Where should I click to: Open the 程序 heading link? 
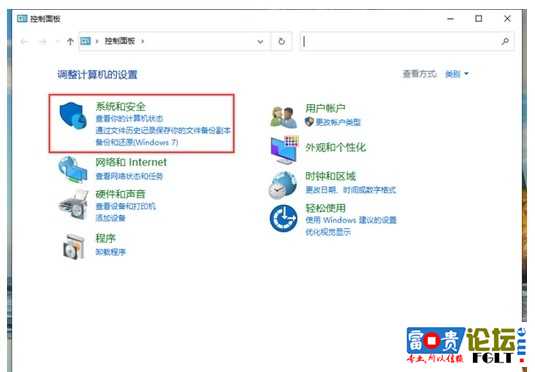click(105, 238)
